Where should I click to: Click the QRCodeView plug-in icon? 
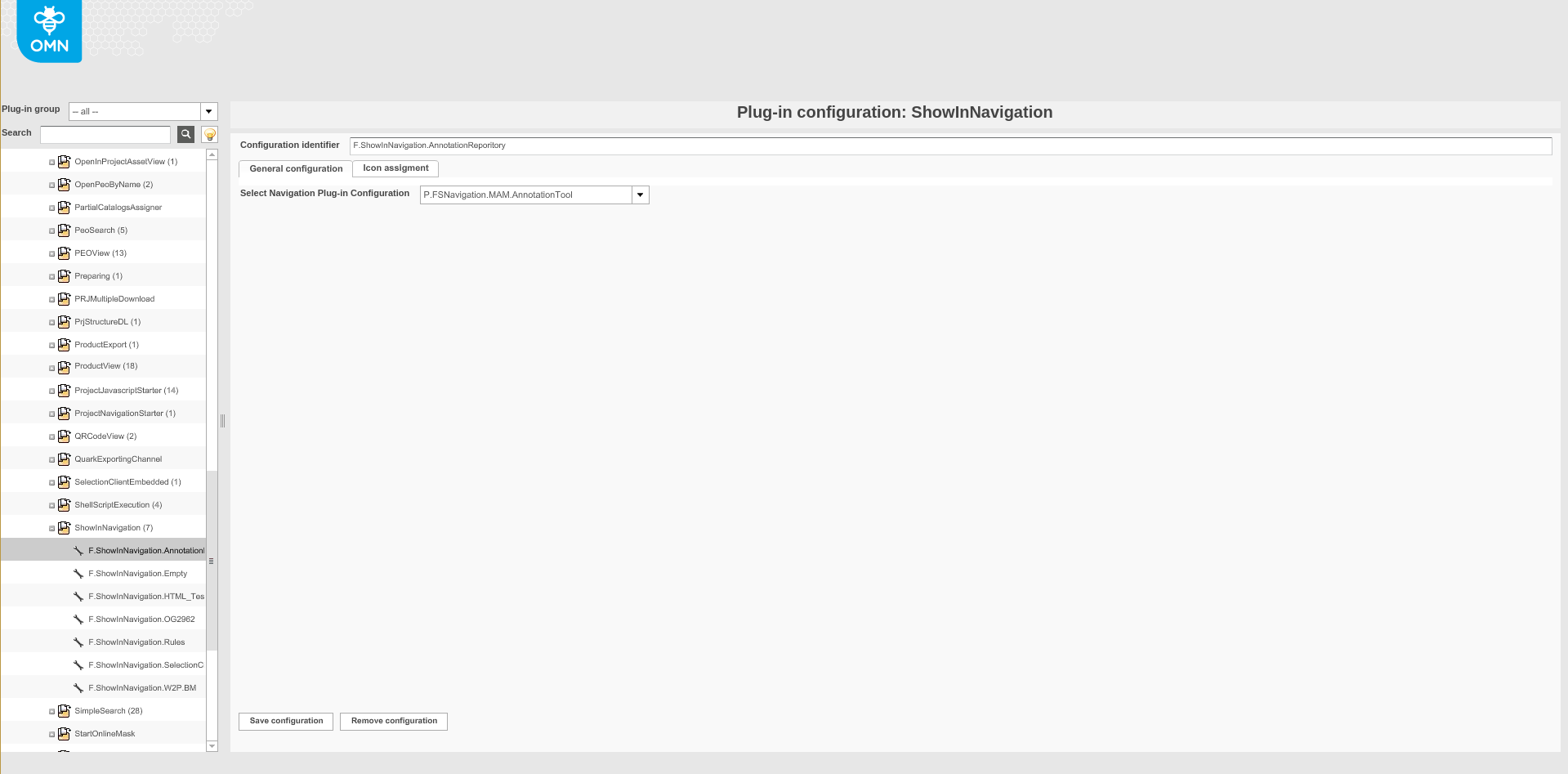tap(64, 436)
